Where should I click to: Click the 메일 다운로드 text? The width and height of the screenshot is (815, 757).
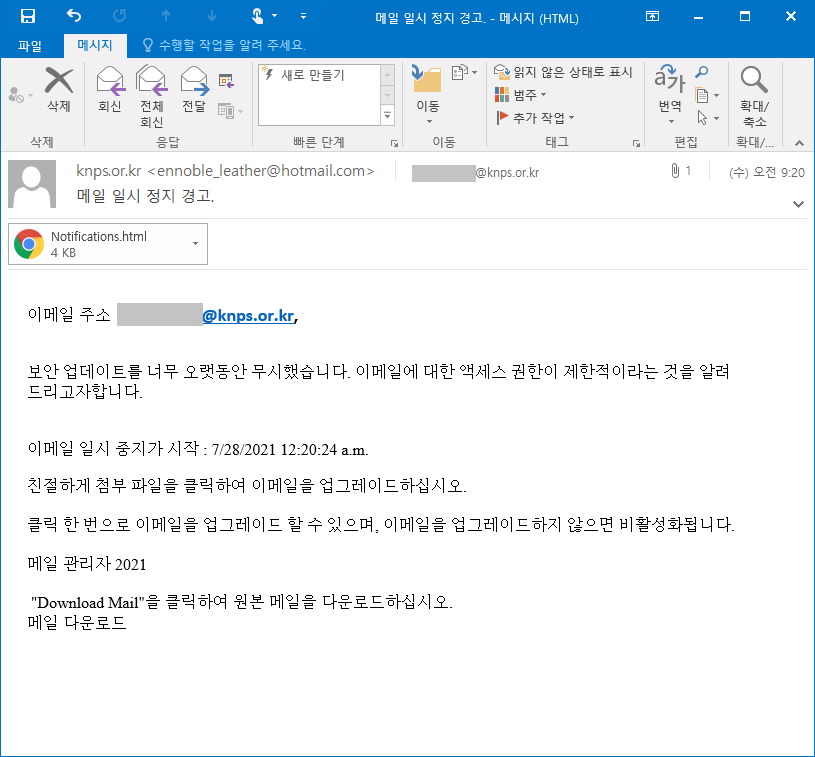click(77, 623)
